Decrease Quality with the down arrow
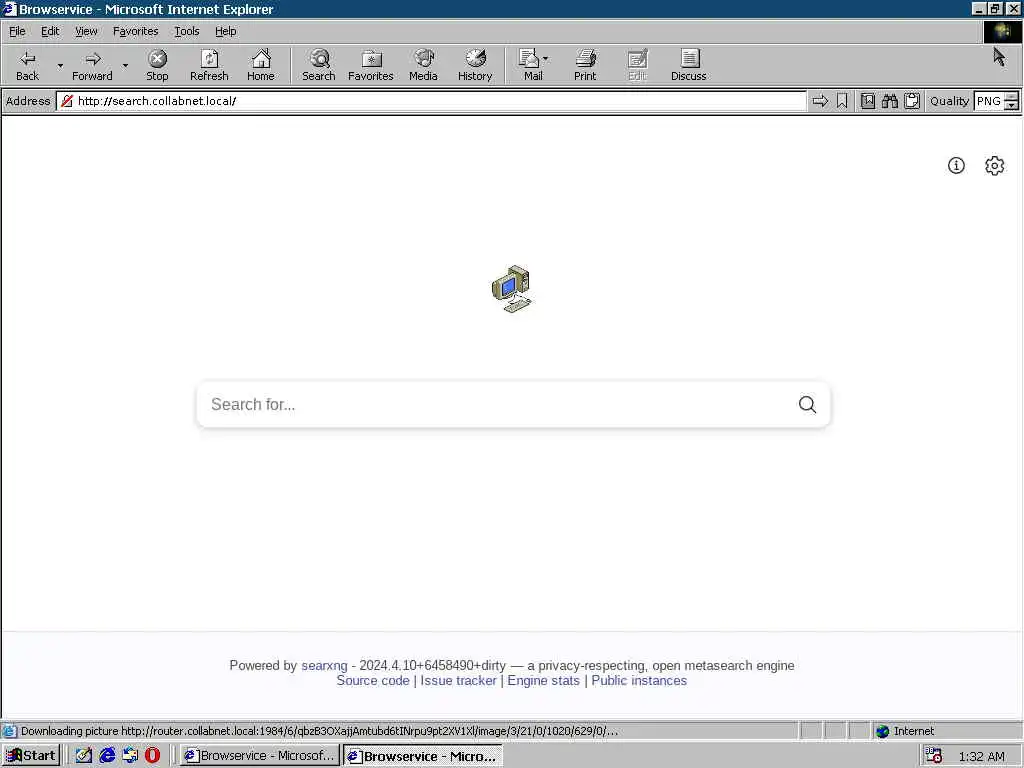Viewport: 1024px width, 768px height. (x=1011, y=106)
